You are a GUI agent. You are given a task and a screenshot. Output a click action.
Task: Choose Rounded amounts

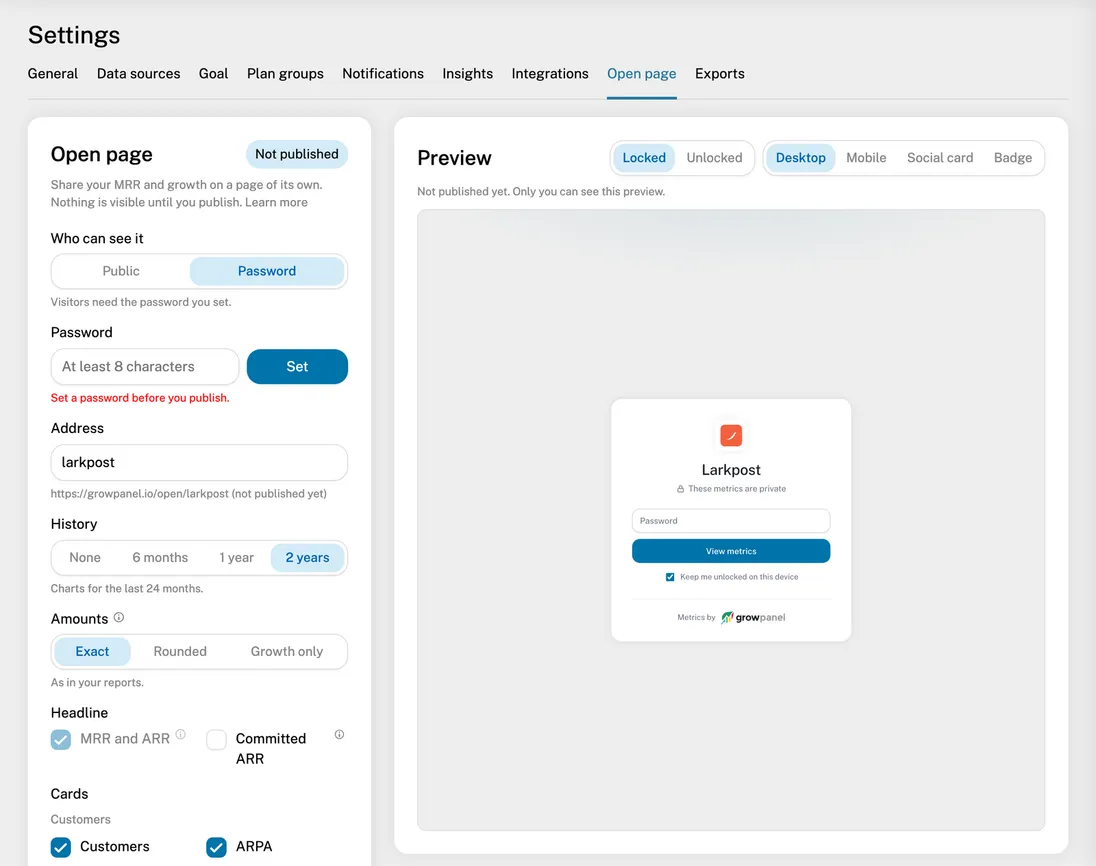click(180, 651)
